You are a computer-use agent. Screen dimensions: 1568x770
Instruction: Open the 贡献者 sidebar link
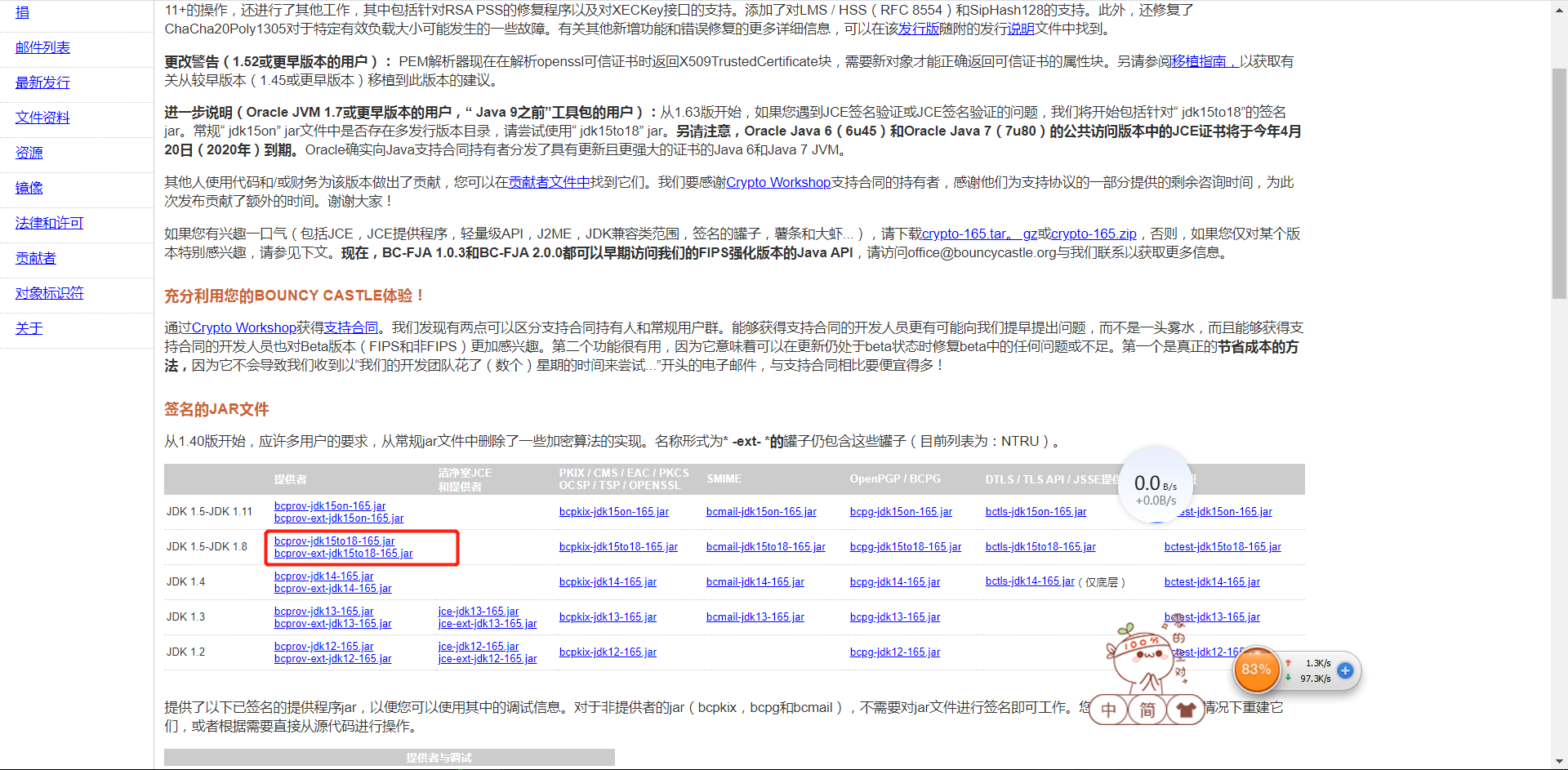[36, 258]
